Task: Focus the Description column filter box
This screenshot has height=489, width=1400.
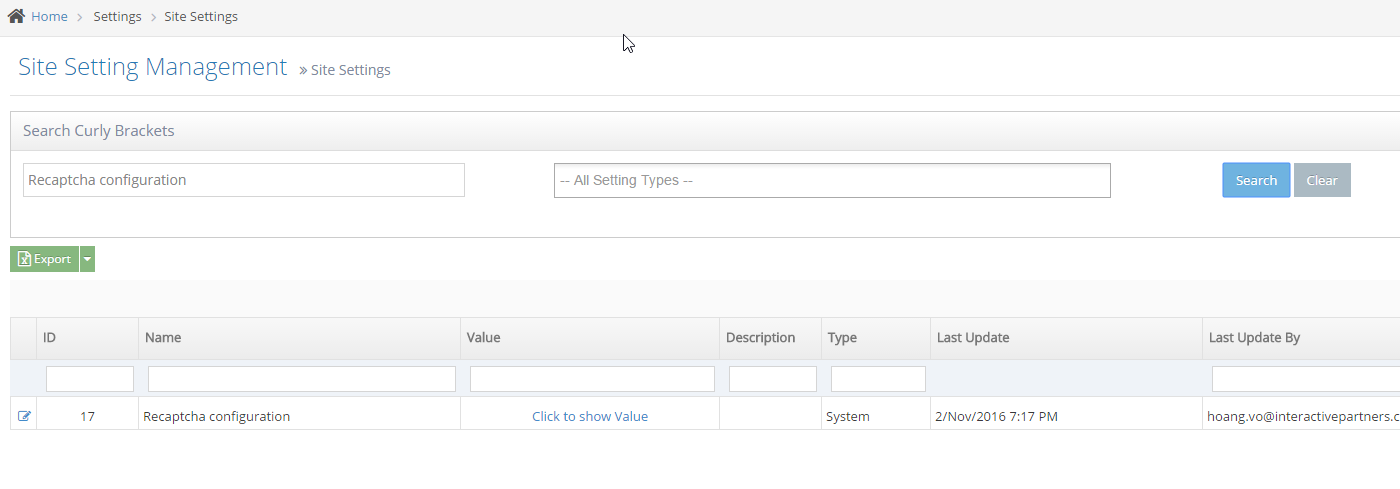Action: (772, 379)
